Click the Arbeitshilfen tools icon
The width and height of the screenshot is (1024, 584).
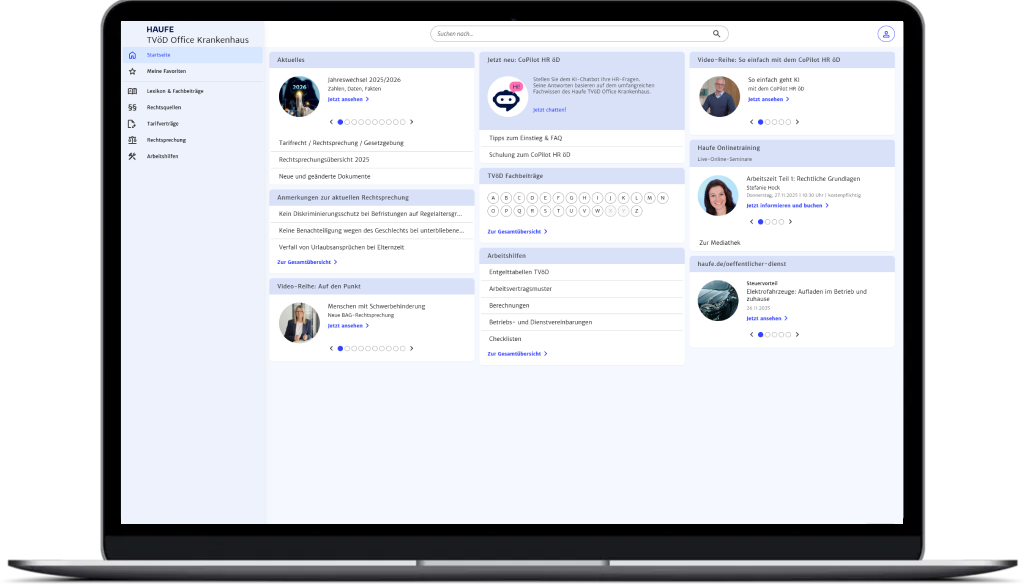[x=132, y=156]
